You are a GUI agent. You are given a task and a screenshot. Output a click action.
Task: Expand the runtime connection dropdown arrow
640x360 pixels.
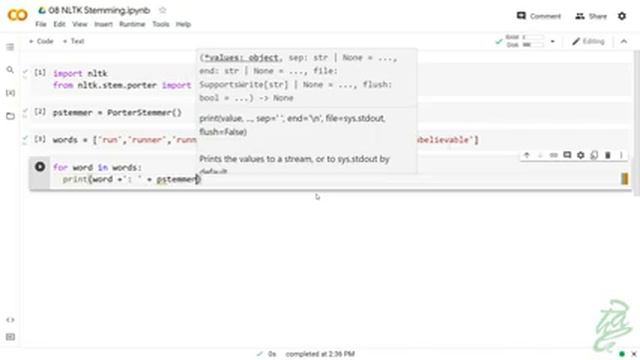[553, 41]
